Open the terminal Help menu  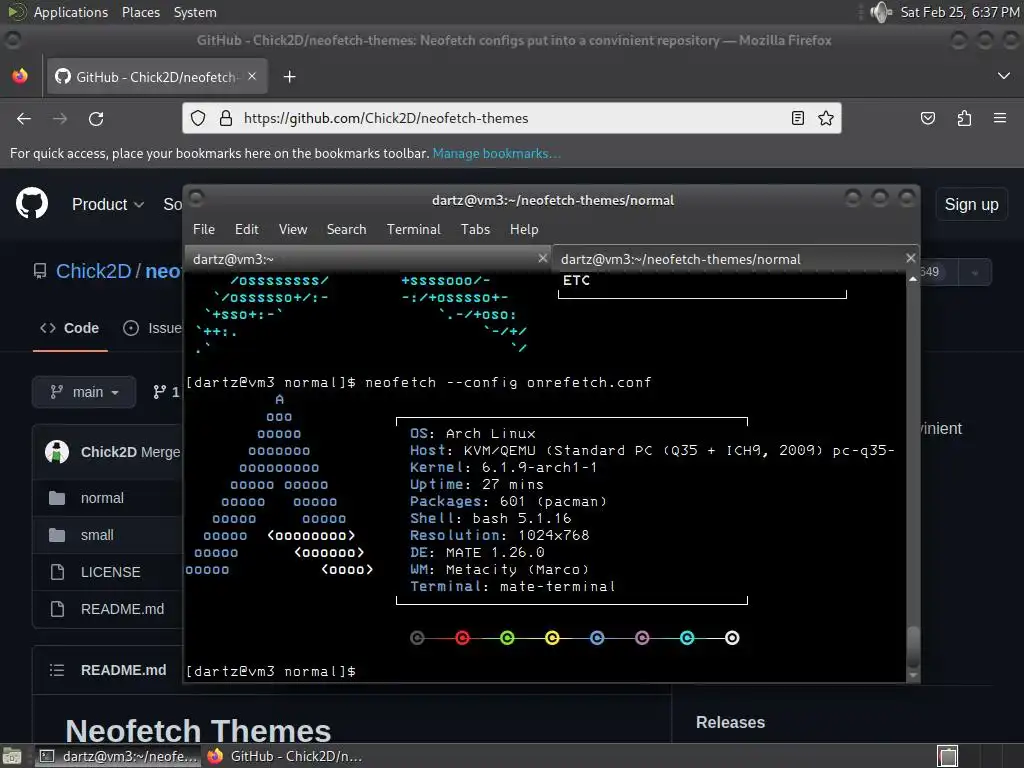524,229
